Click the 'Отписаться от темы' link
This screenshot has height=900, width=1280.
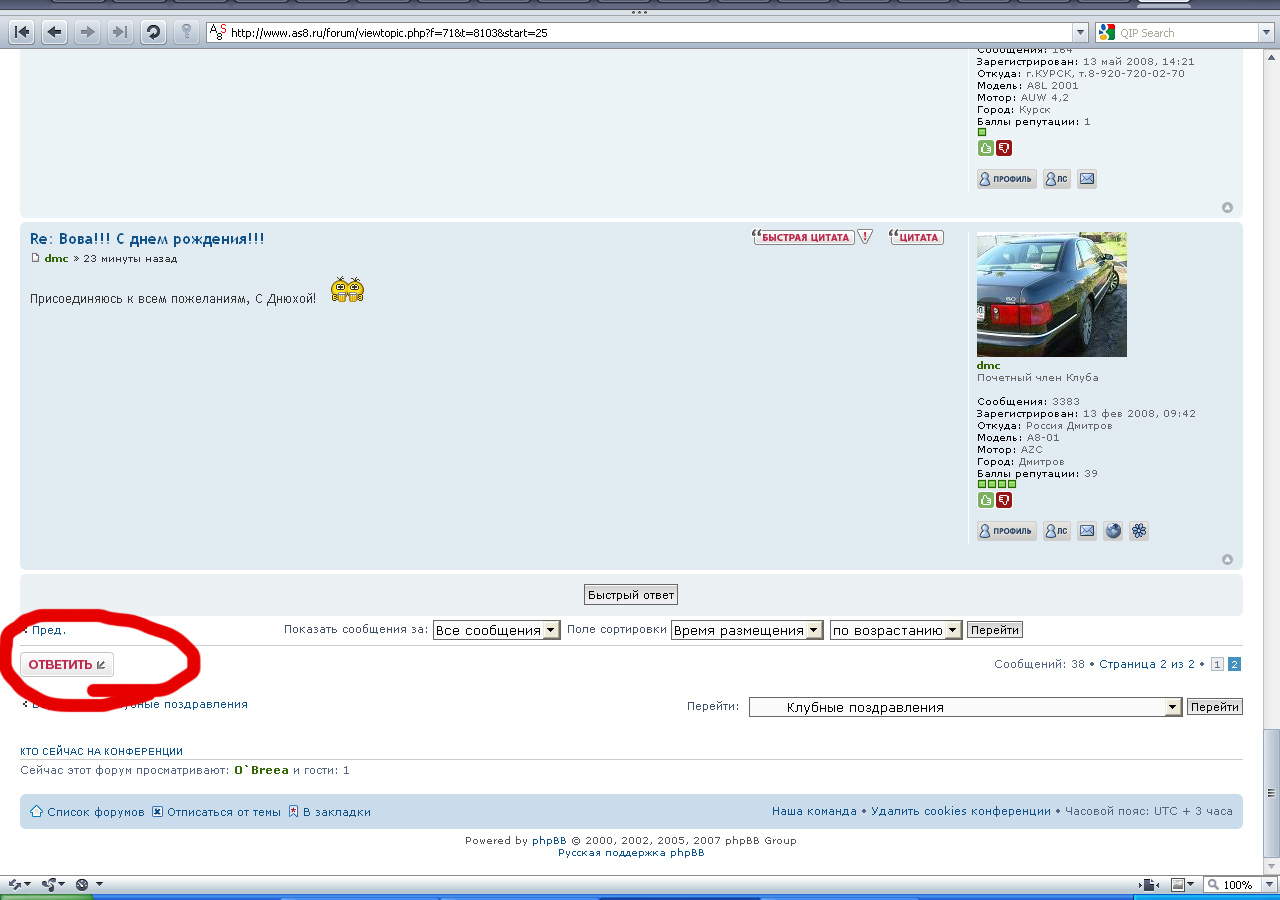[223, 812]
